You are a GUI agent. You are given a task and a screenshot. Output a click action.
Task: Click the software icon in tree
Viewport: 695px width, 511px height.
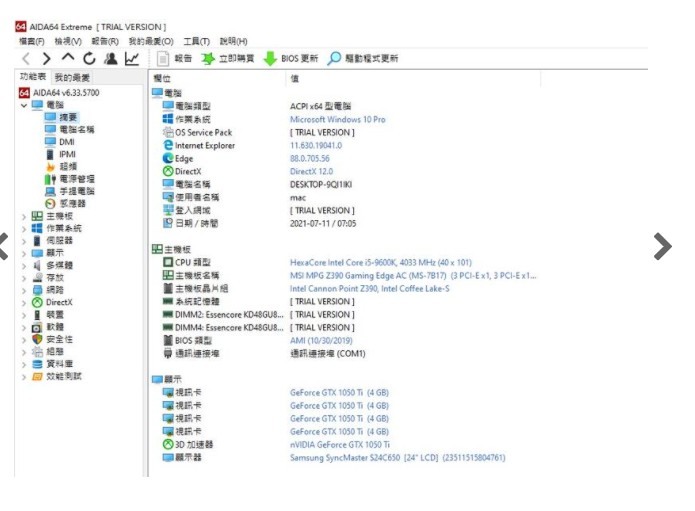(x=37, y=328)
